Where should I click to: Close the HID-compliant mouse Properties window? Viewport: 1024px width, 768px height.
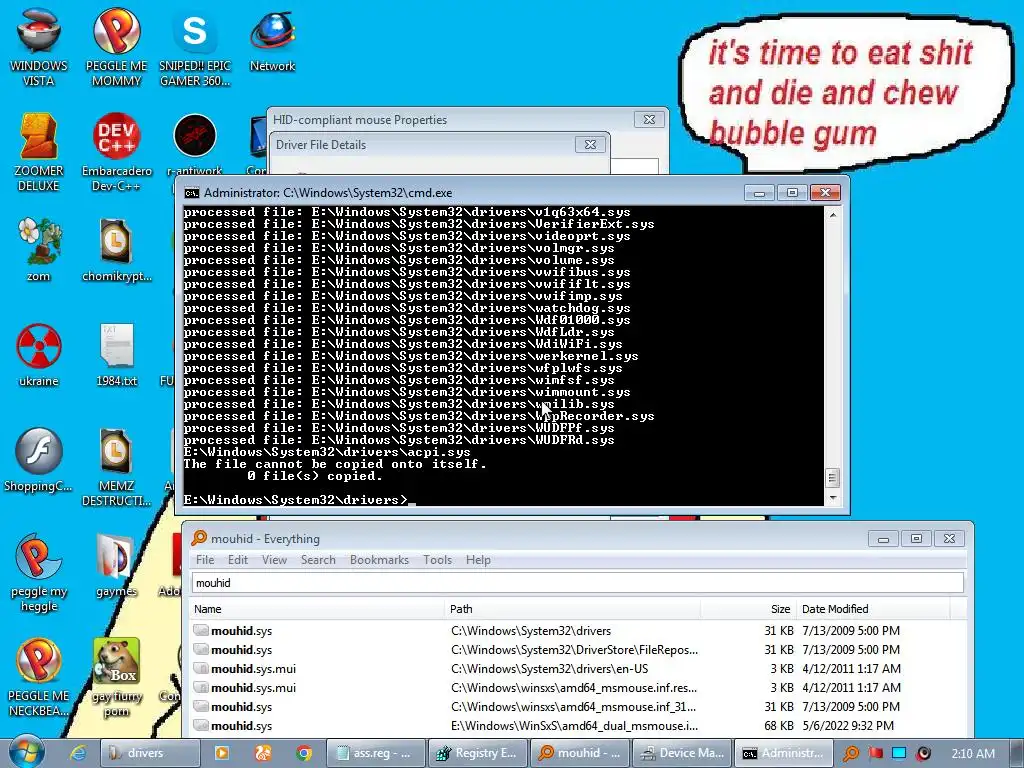click(649, 120)
